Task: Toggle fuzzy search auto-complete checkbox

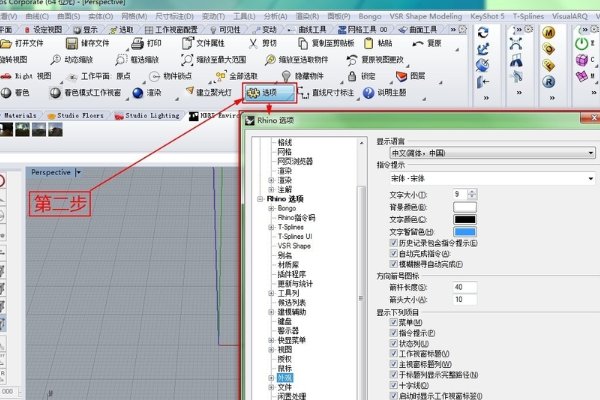Action: point(393,264)
